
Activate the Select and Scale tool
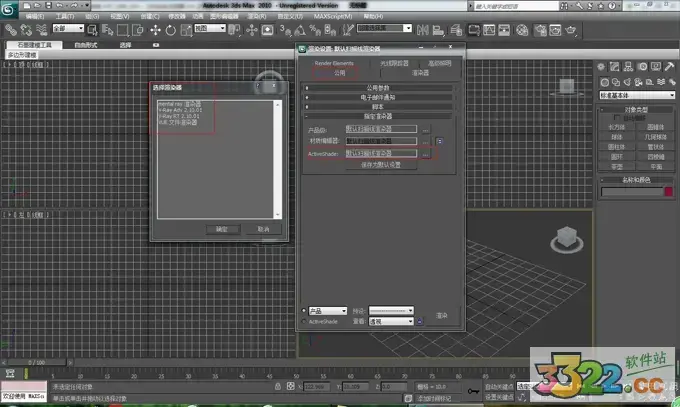186,30
